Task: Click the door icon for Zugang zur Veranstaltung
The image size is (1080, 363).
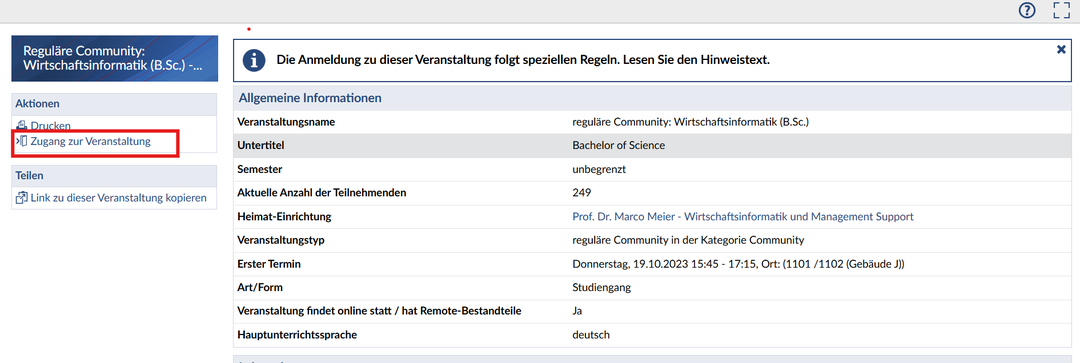Action: (21, 141)
